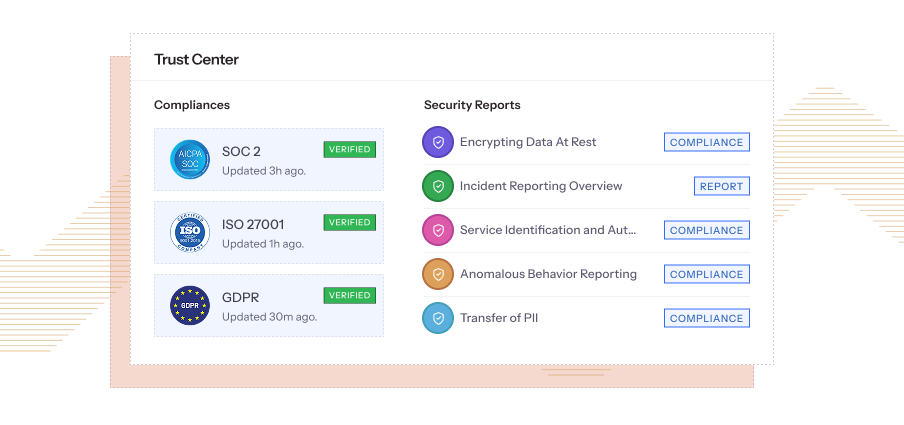Viewport: 904px width, 425px height.
Task: Click the REPORT tag for Incident Reporting
Action: click(x=721, y=186)
